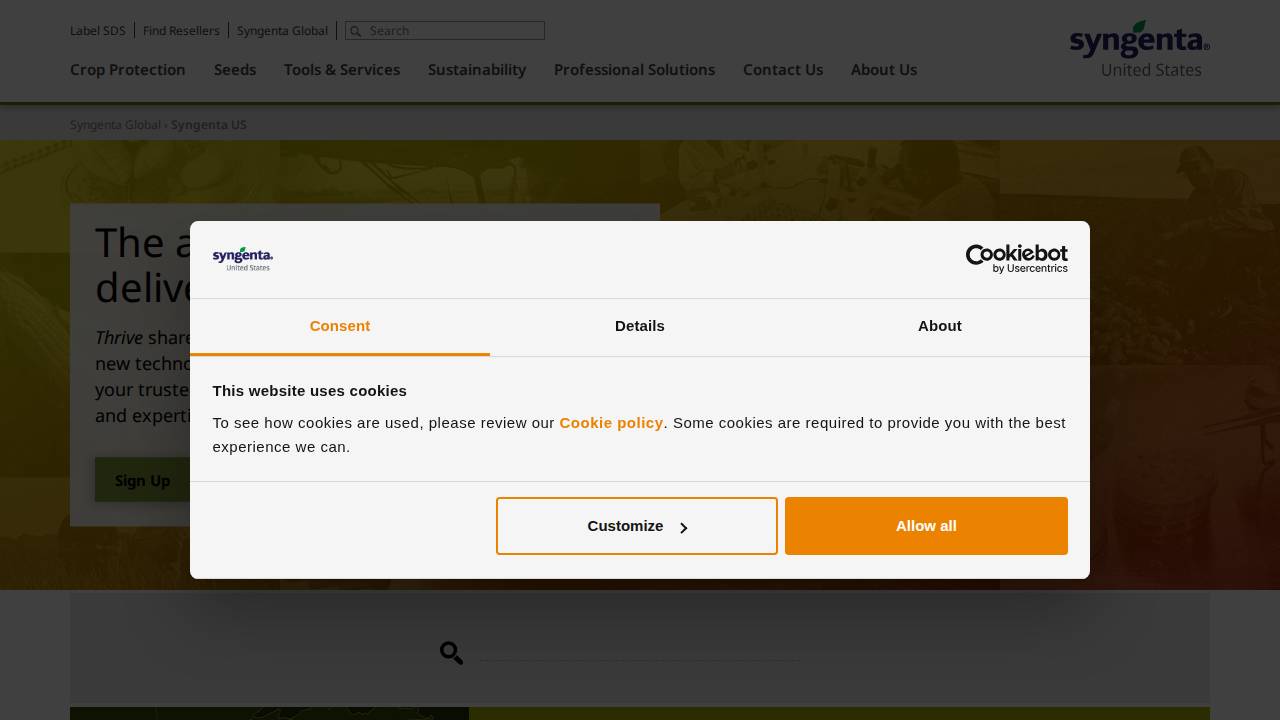Expand the Seeds navigation item
Viewport: 1280px width, 720px height.
point(235,70)
